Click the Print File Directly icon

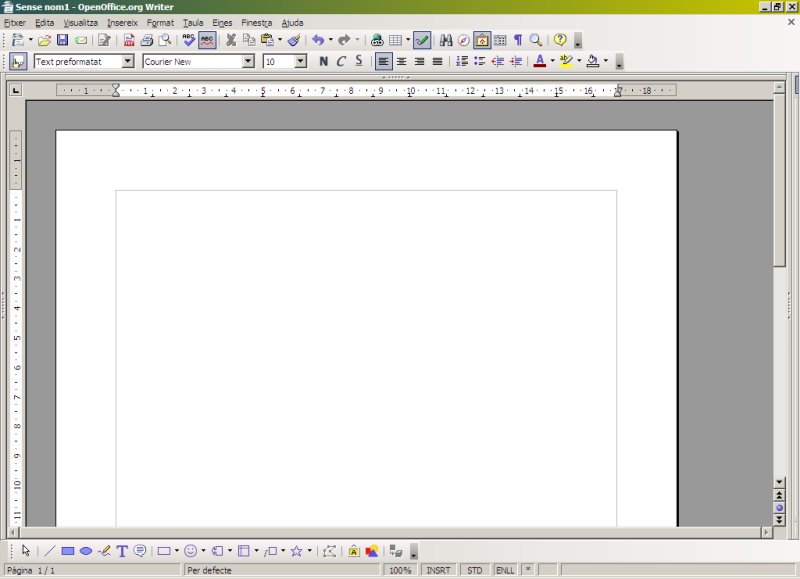coord(147,40)
